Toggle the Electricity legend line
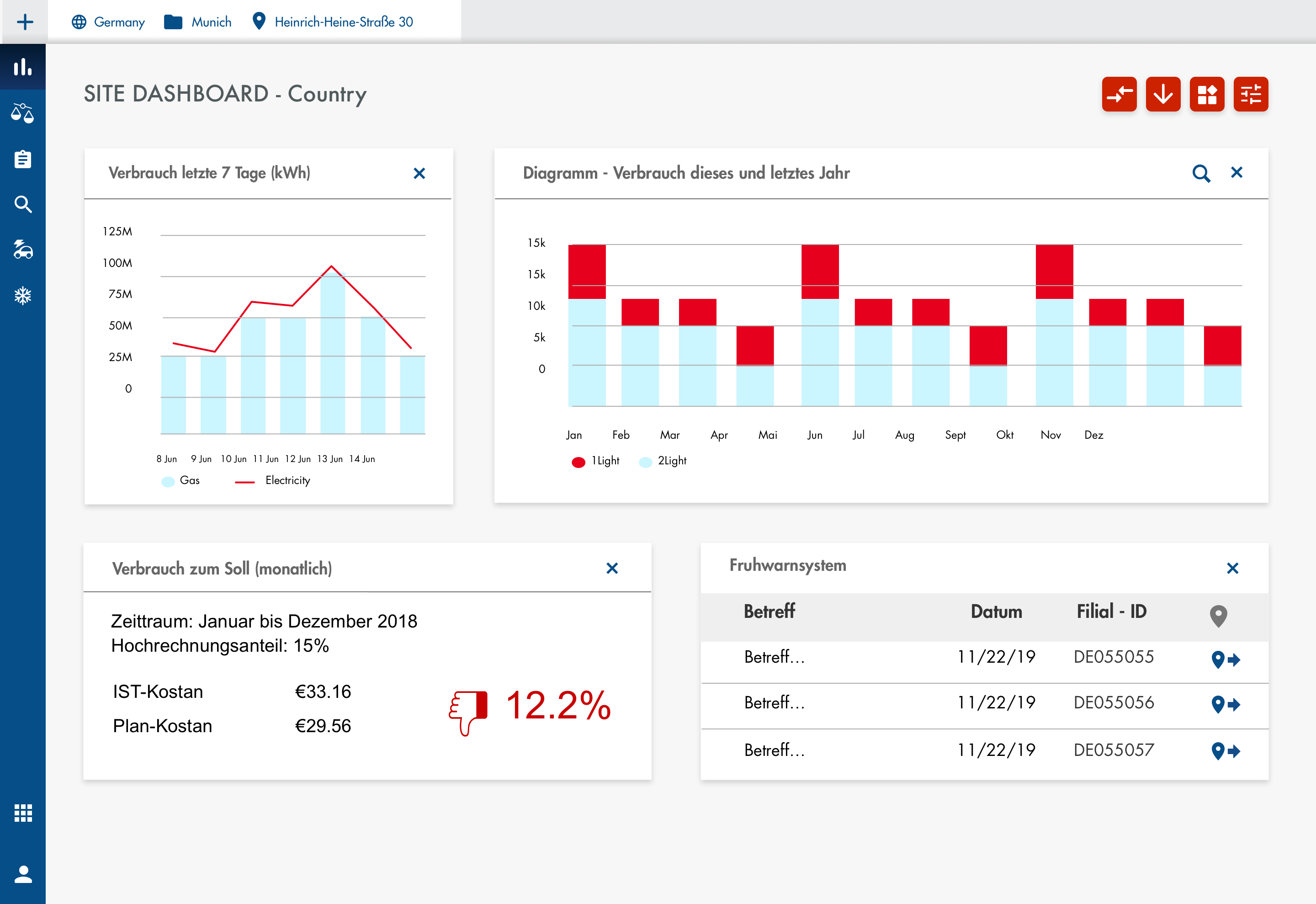Screen dimensions: 1316x904 pyautogui.click(x=272, y=481)
